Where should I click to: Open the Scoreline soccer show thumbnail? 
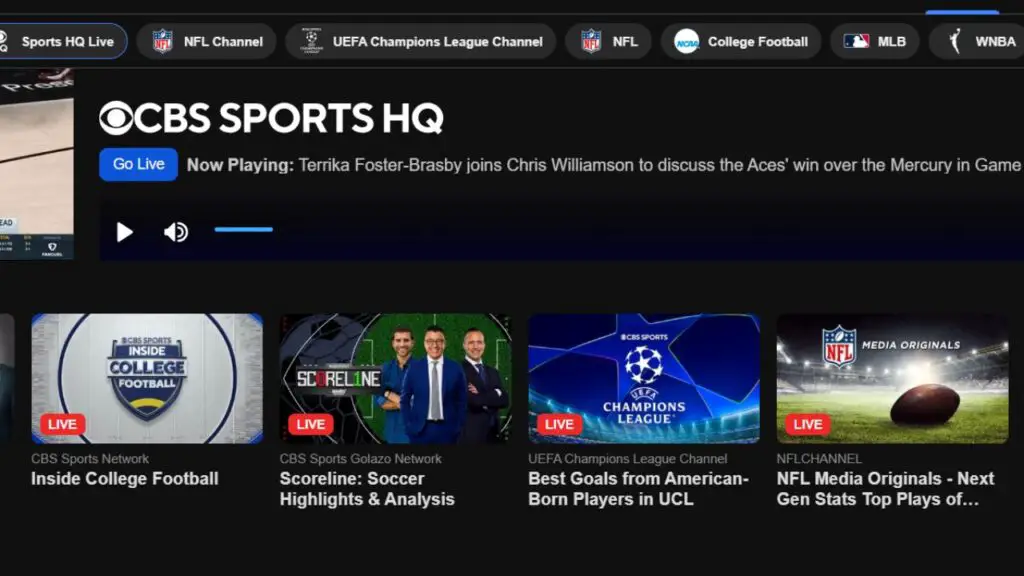395,378
